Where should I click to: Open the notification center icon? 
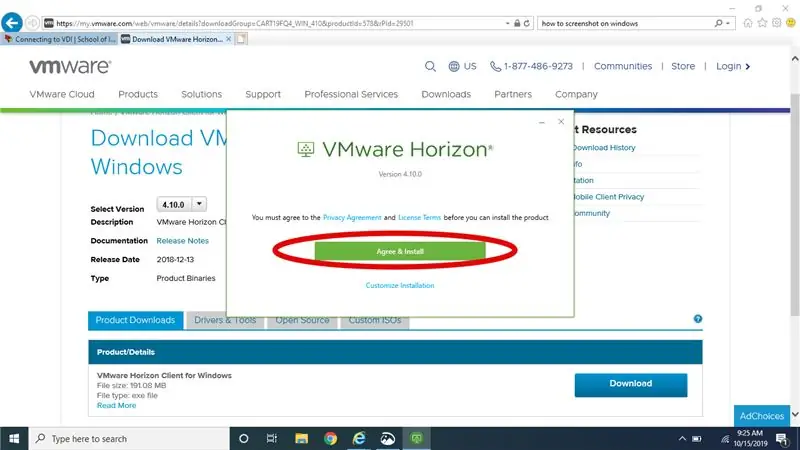click(782, 439)
